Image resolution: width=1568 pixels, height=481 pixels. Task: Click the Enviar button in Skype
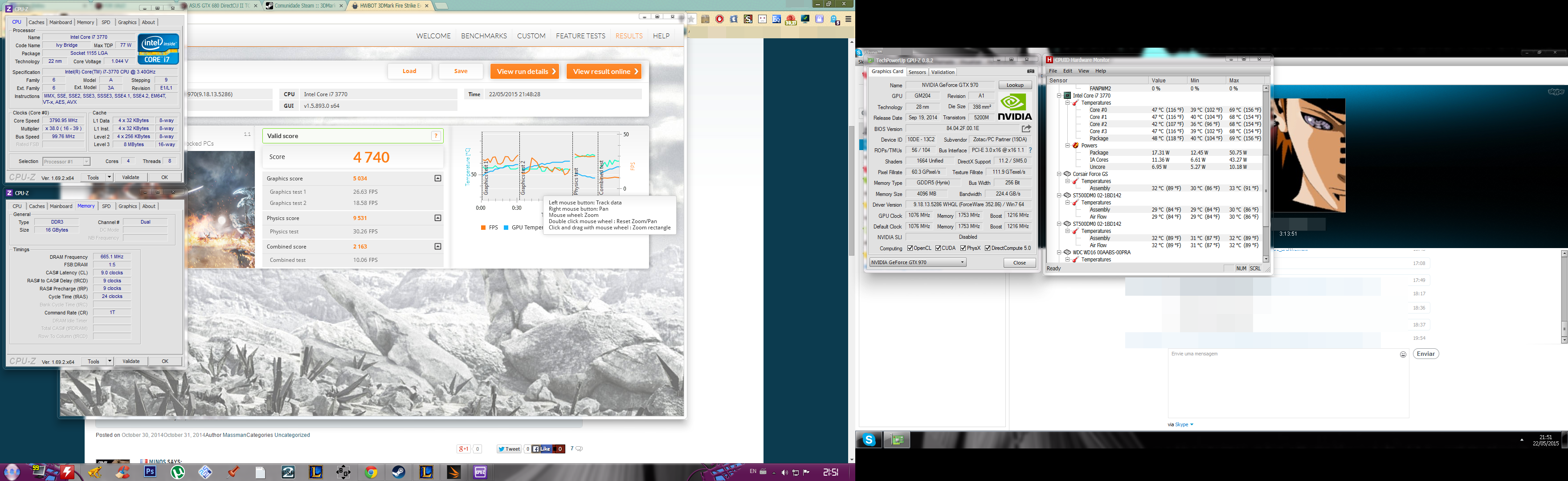point(1425,354)
